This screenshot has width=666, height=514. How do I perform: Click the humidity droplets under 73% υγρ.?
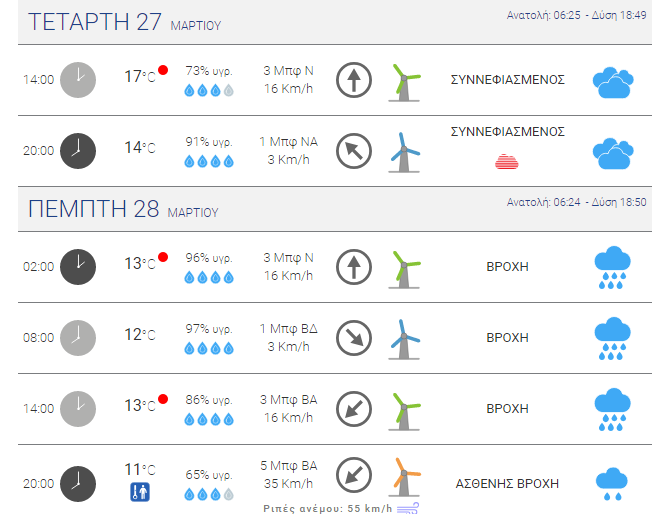click(209, 90)
